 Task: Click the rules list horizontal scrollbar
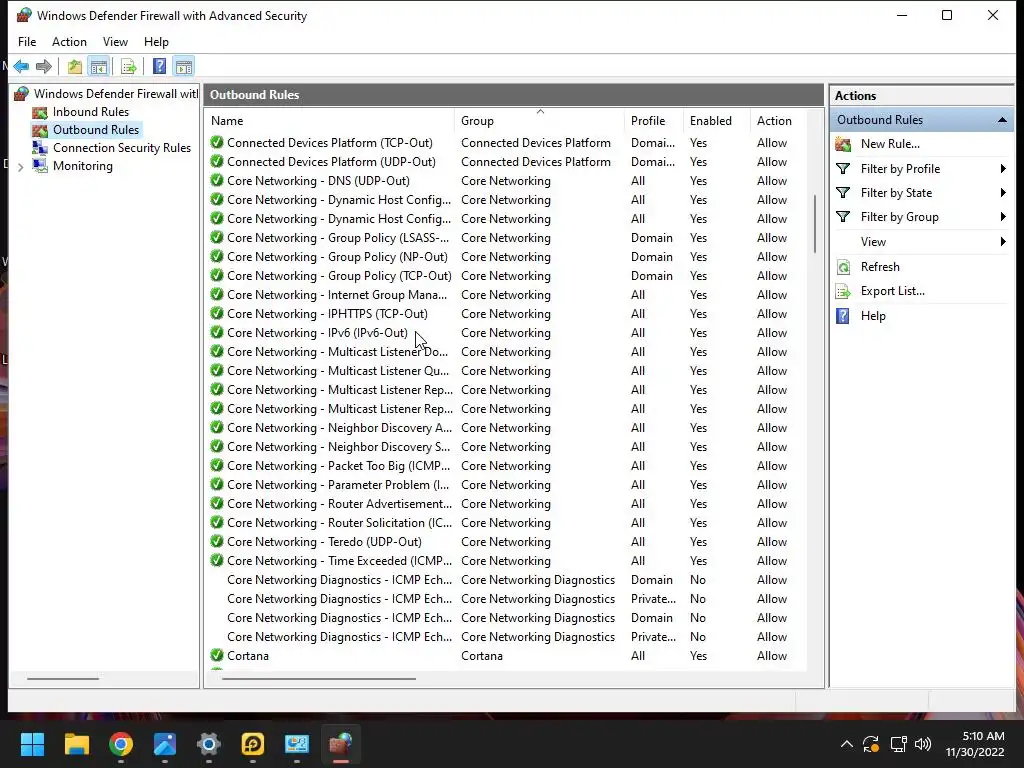pos(319,679)
